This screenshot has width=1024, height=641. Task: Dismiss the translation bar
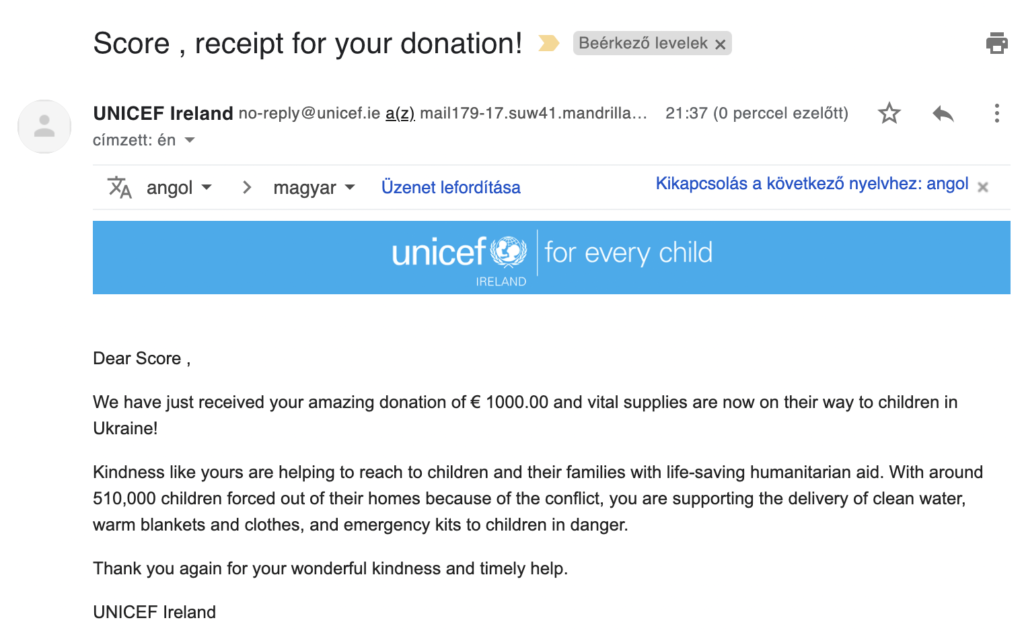point(983,187)
